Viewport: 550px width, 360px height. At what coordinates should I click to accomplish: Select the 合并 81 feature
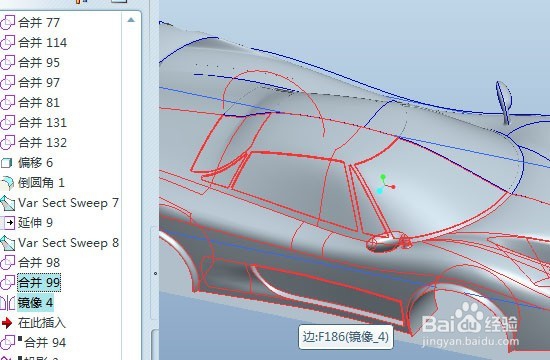coord(39,103)
